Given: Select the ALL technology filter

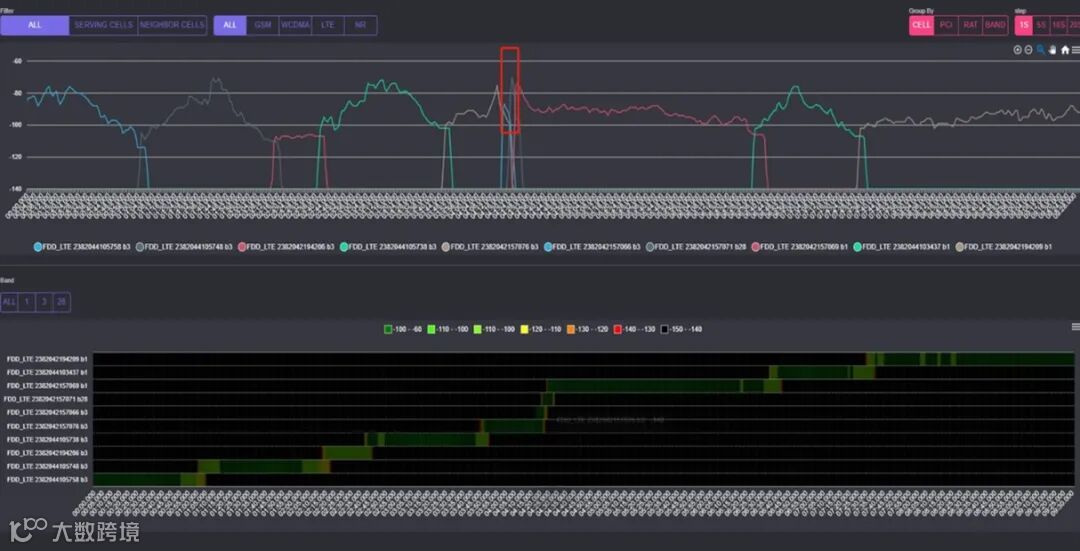Looking at the screenshot, I should tap(230, 25).
